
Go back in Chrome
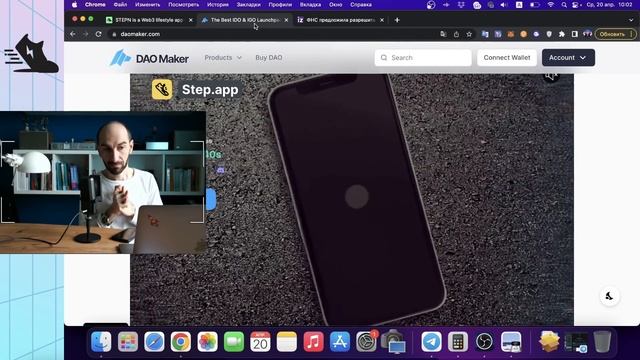[73, 34]
